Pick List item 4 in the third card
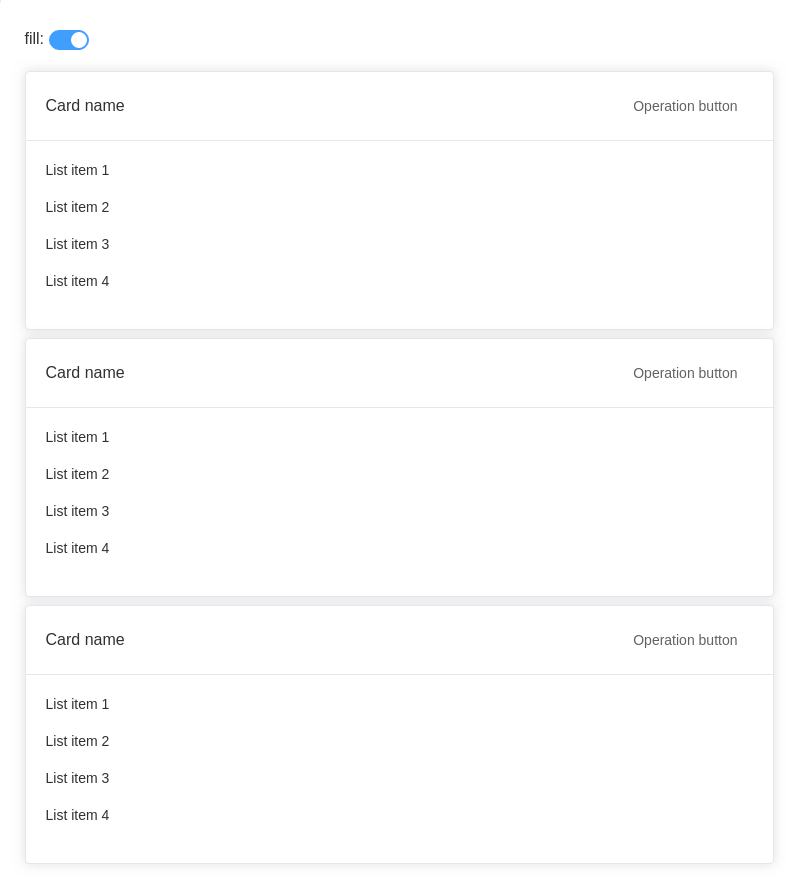 tap(77, 815)
